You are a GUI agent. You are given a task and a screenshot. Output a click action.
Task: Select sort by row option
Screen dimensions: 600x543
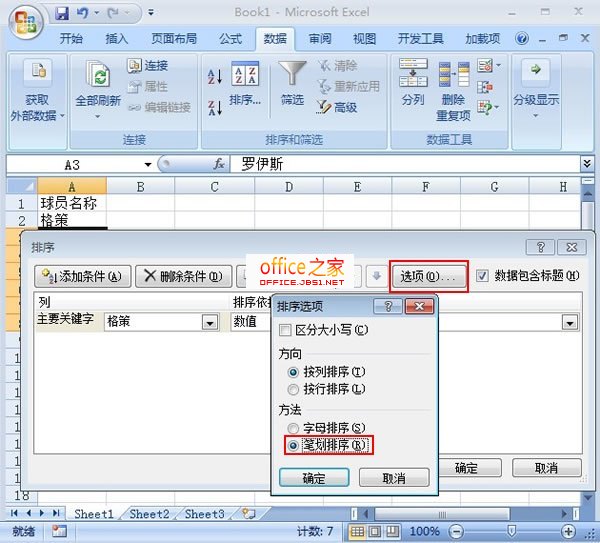(293, 390)
